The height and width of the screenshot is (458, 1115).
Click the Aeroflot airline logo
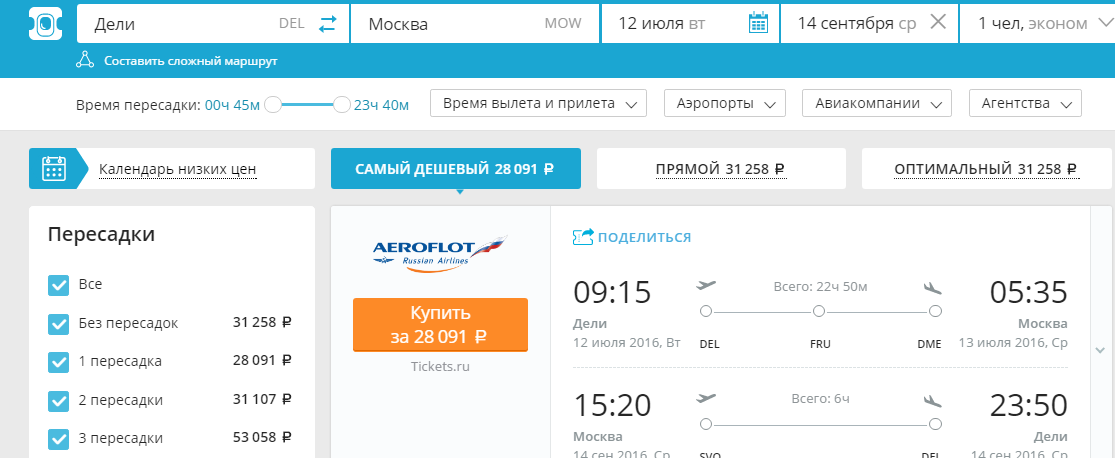tap(440, 250)
